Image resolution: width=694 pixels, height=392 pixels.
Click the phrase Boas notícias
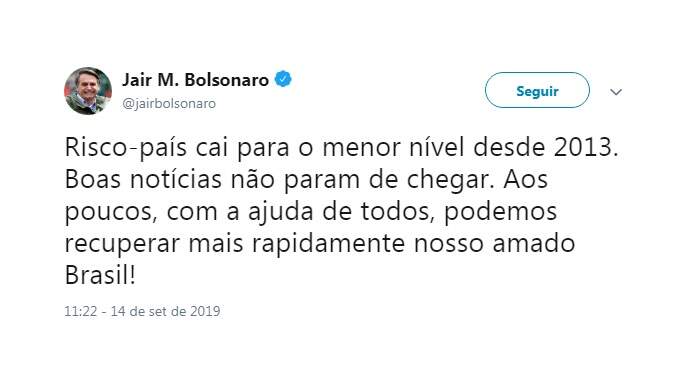(143, 180)
